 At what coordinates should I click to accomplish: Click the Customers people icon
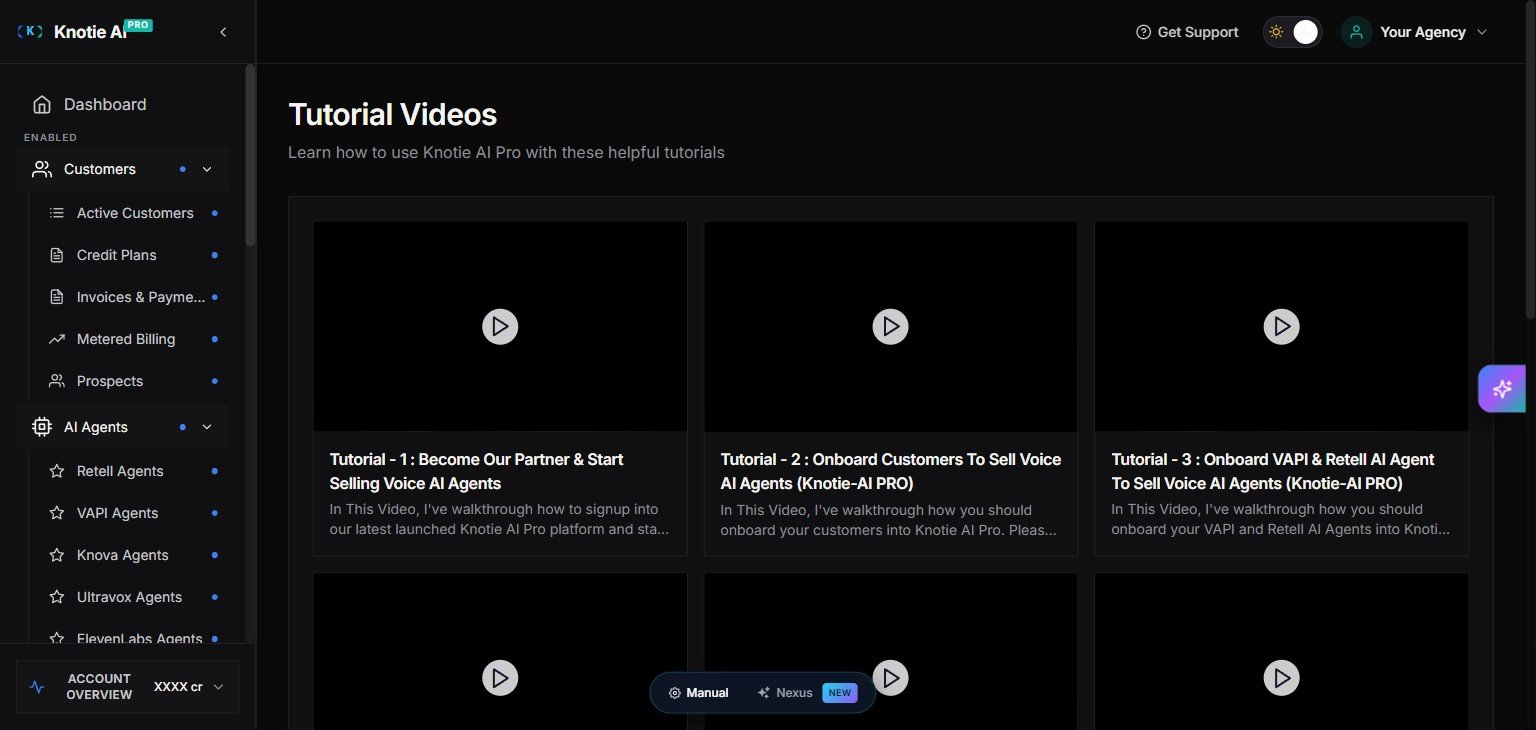42,169
